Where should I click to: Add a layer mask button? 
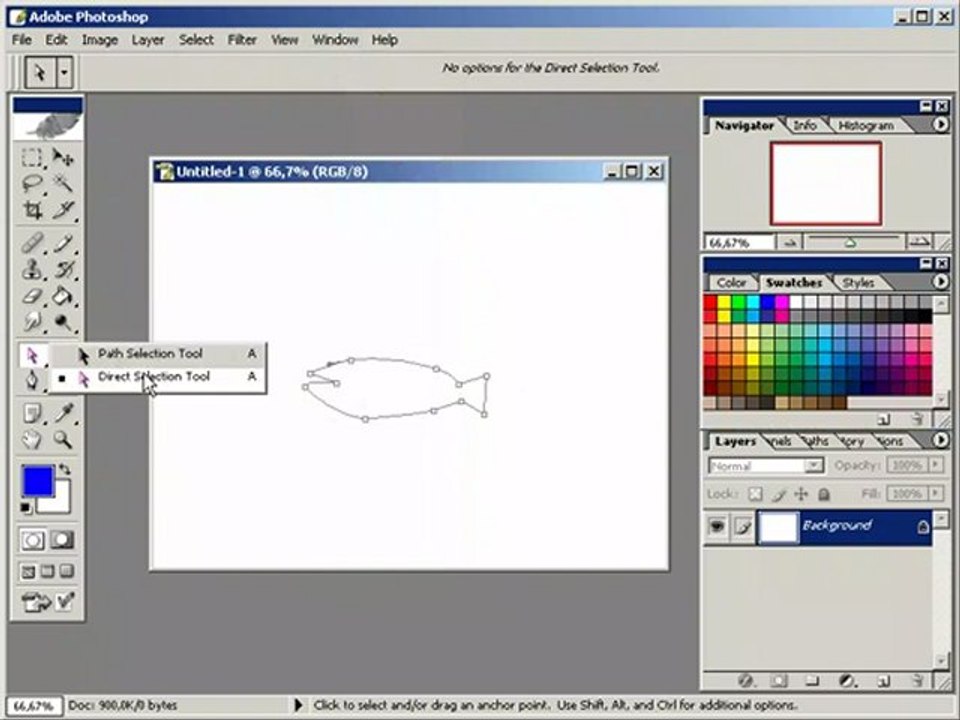[x=779, y=680]
